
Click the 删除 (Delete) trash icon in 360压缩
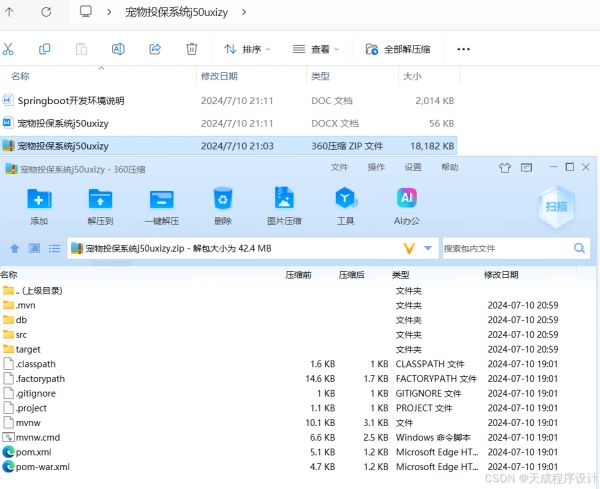pyautogui.click(x=223, y=200)
